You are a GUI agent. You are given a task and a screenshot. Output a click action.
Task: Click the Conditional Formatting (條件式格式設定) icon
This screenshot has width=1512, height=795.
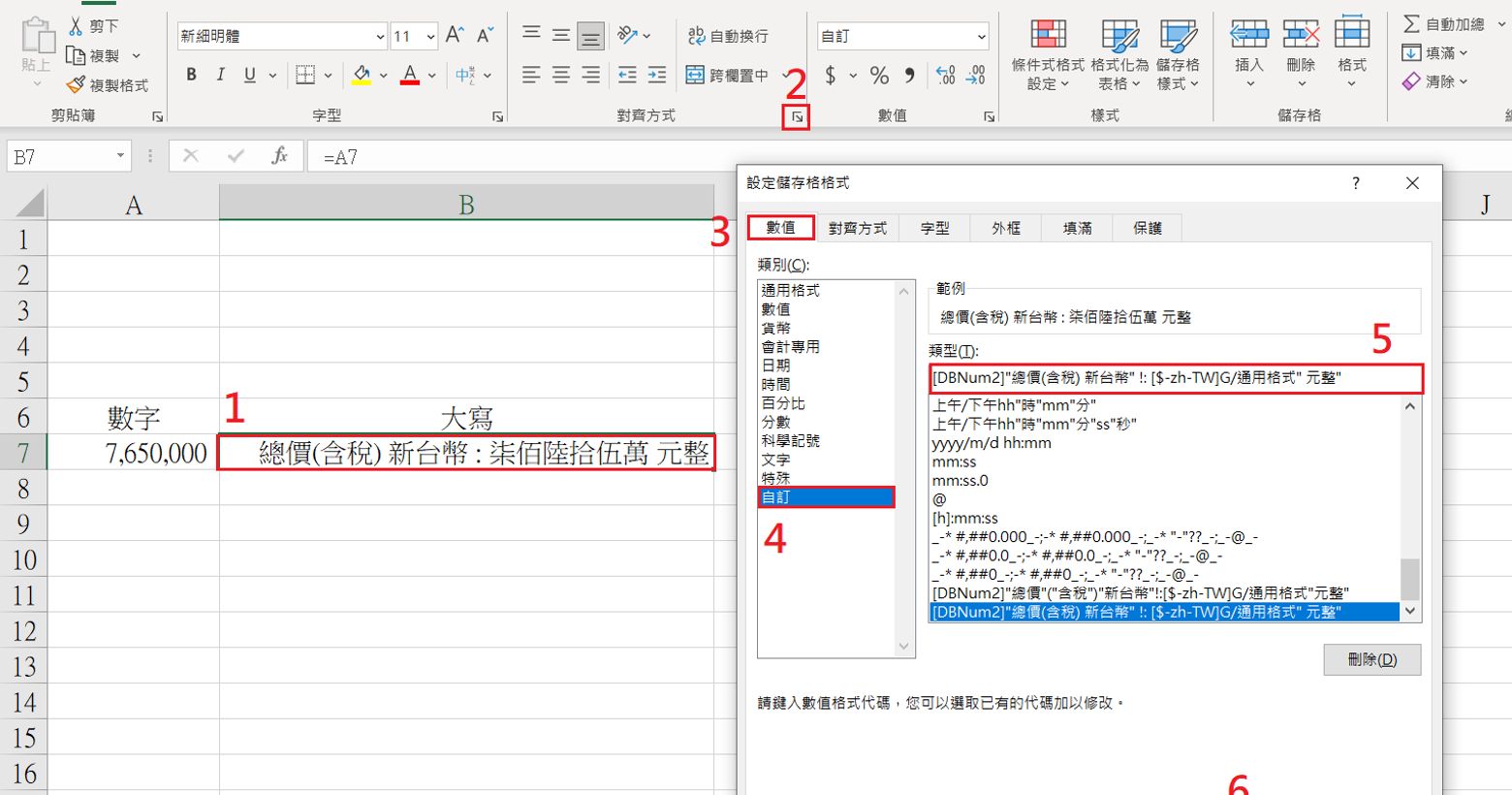click(x=1048, y=36)
